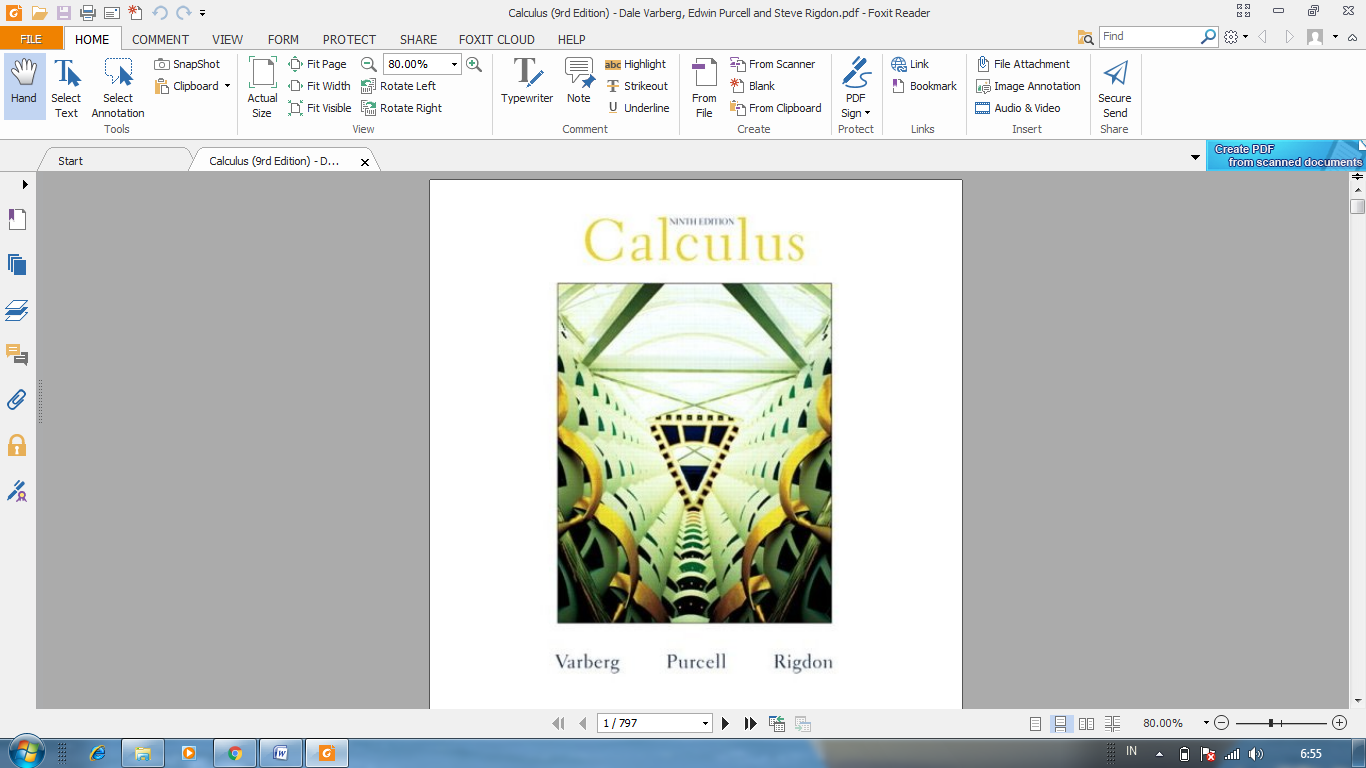The image size is (1366, 768).
Task: Add a Bookmark from ribbon
Action: 924,86
